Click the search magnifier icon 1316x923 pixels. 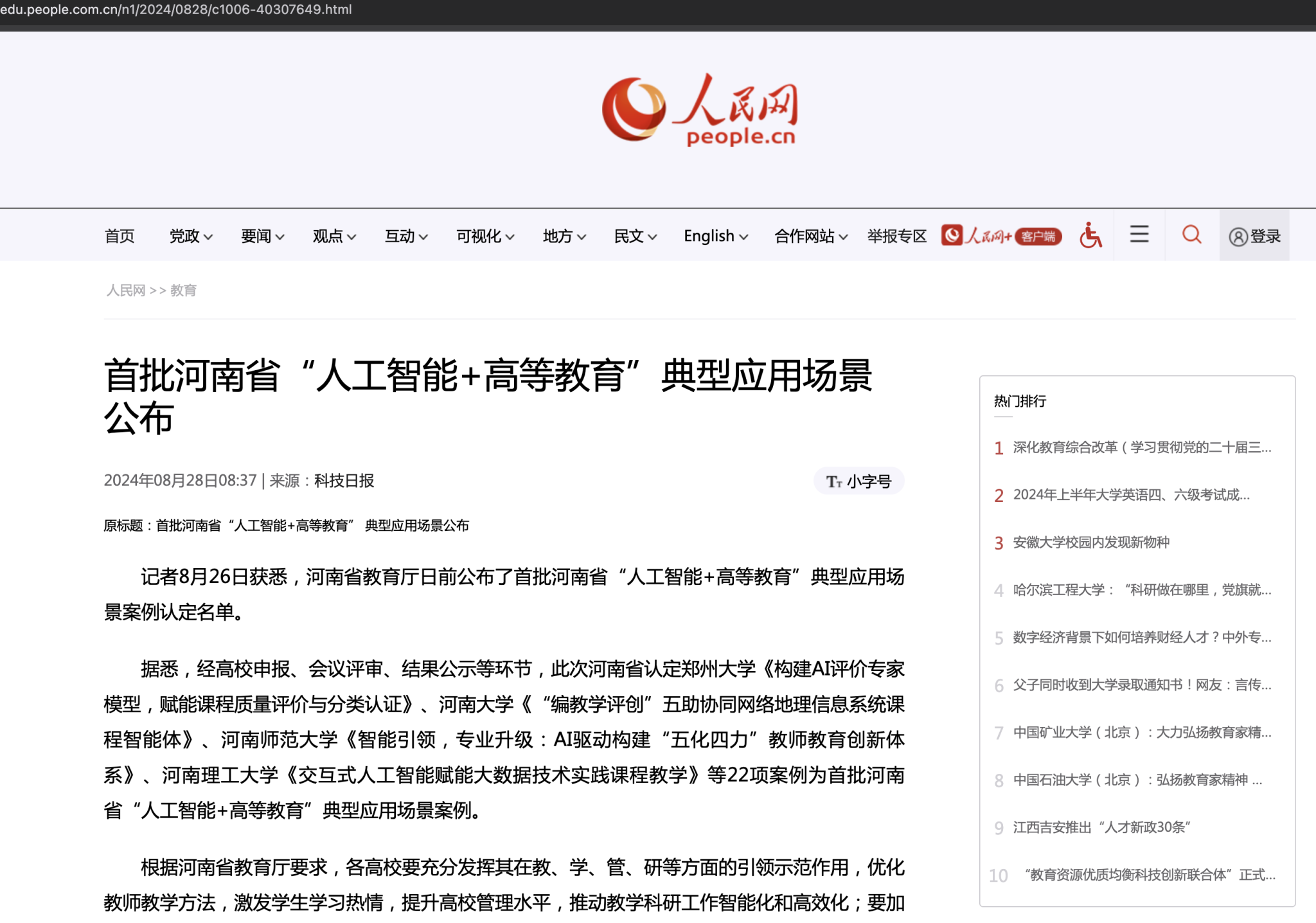click(1191, 235)
